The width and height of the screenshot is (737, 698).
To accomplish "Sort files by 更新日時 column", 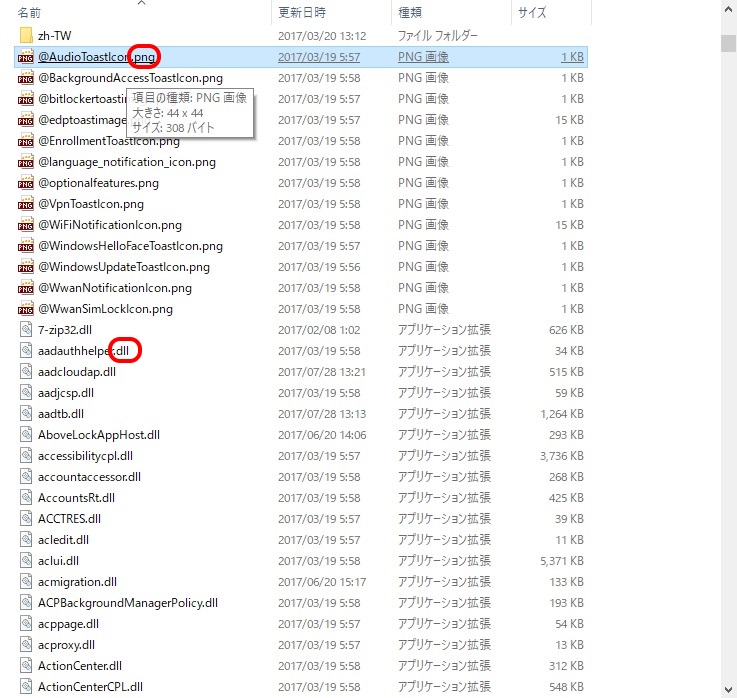I will 300,13.
